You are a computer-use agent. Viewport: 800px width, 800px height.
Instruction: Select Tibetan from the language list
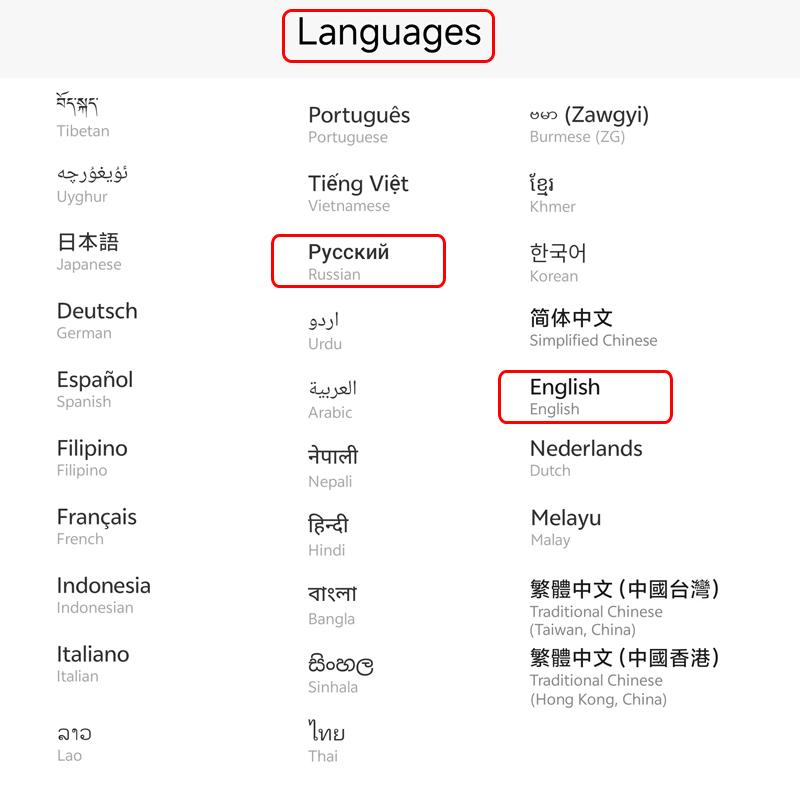click(x=83, y=116)
